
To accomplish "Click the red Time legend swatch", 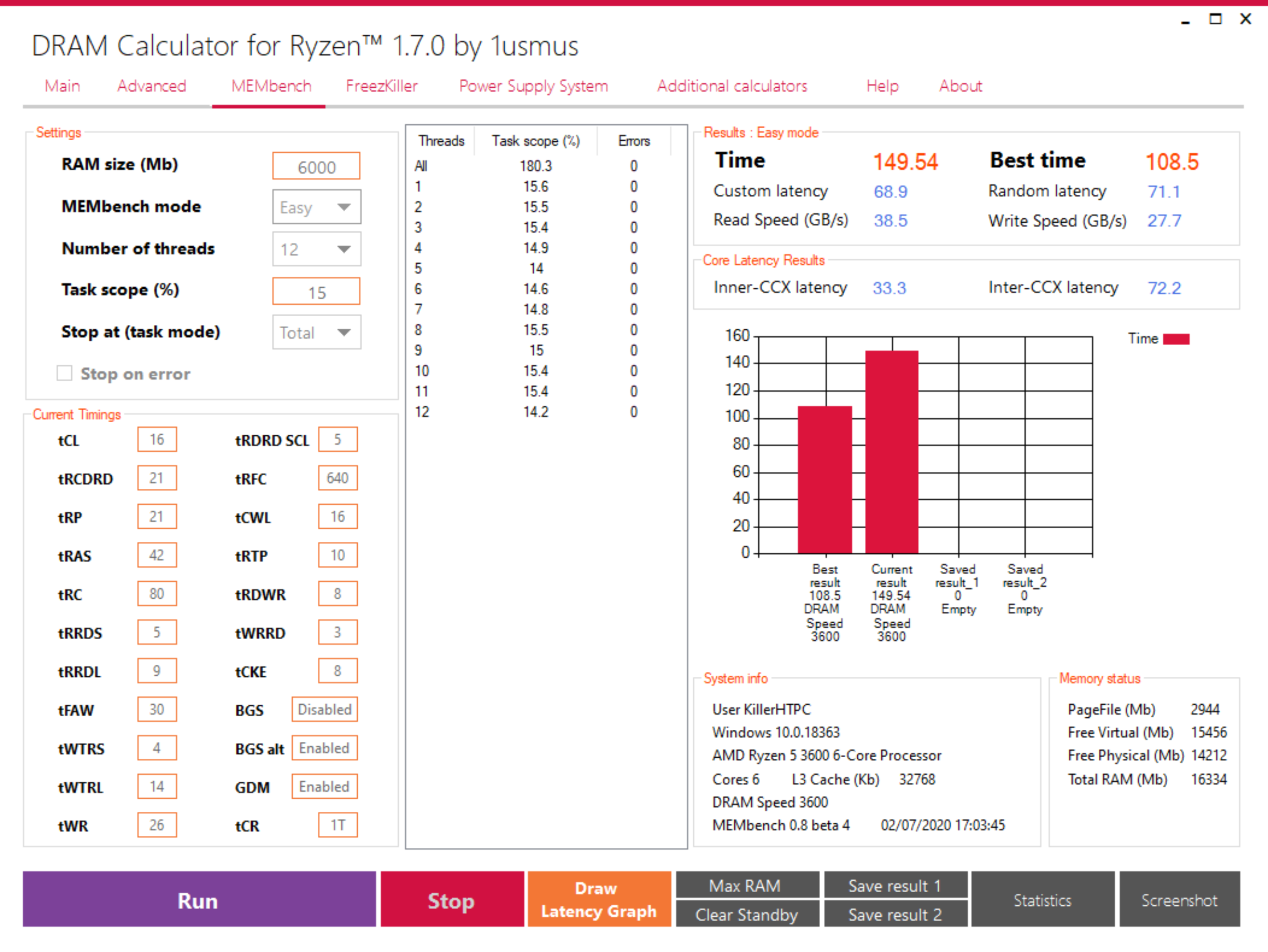I will coord(1176,339).
